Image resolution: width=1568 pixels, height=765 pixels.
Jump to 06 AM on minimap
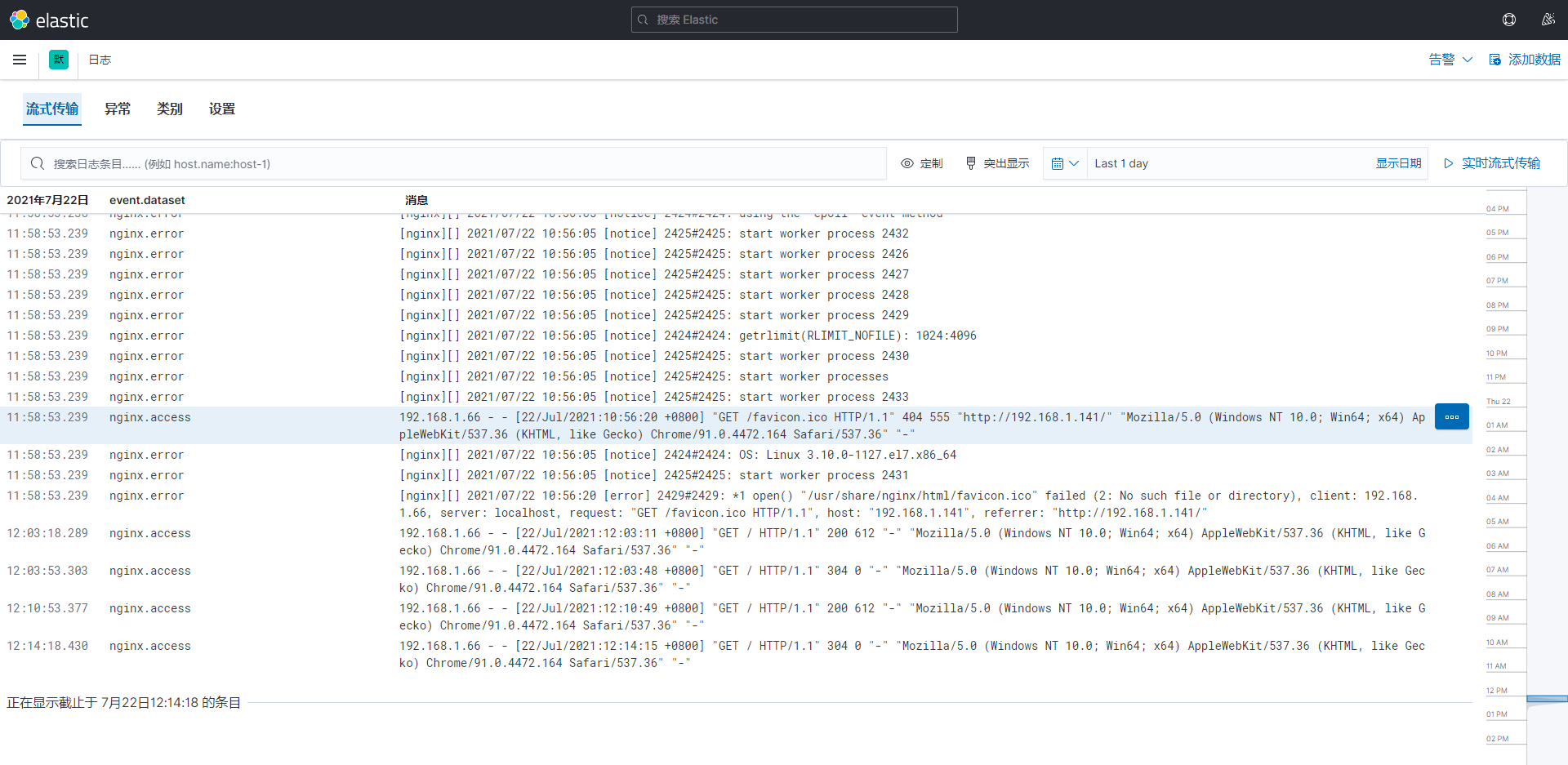coord(1497,546)
